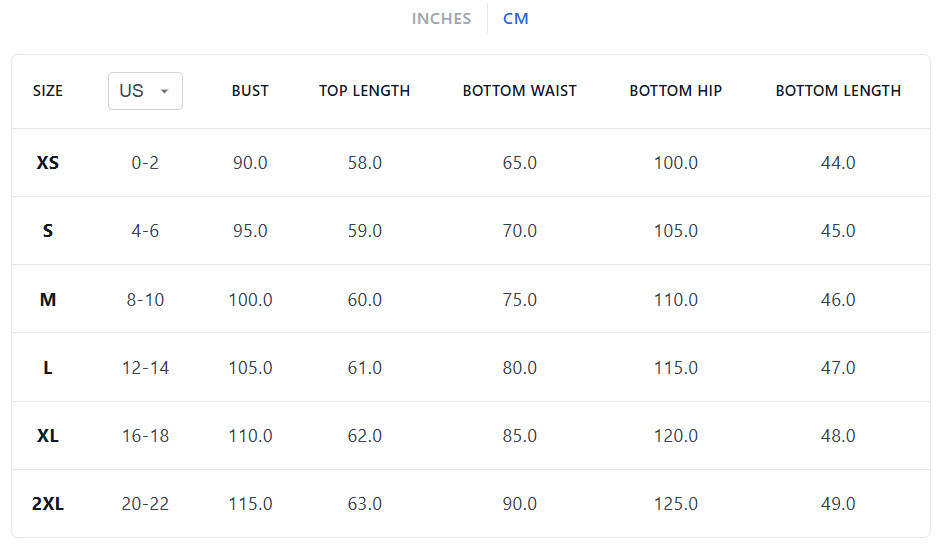Click the TOP LENGTH column header
The width and height of the screenshot is (941, 545).
click(364, 91)
